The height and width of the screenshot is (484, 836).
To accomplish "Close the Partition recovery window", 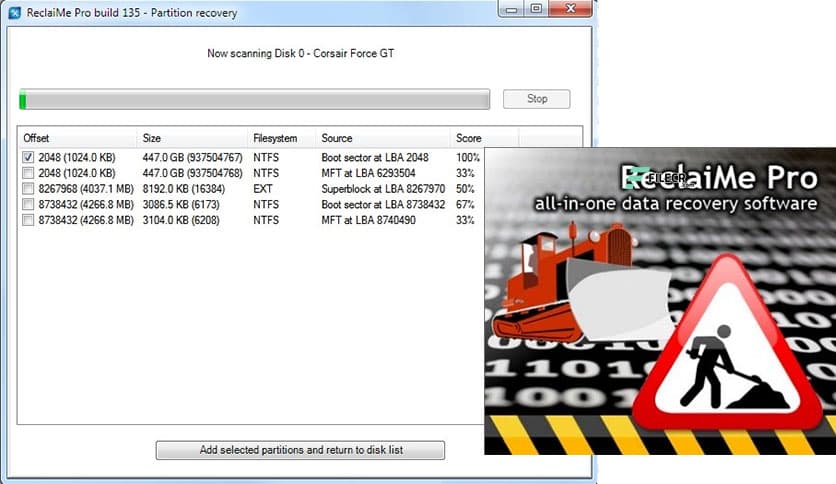I will 570,9.
